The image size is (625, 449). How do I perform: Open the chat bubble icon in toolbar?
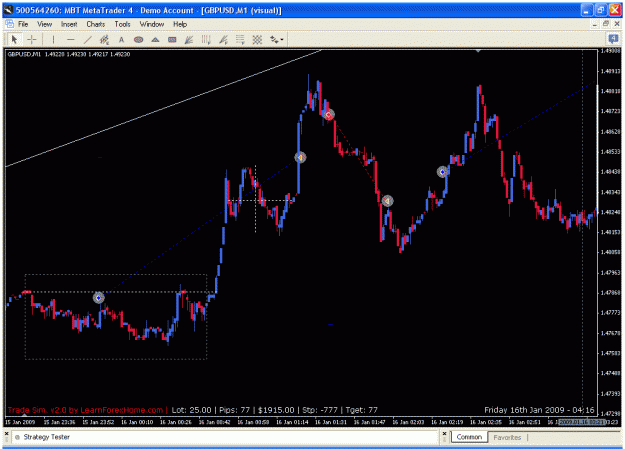(x=613, y=39)
